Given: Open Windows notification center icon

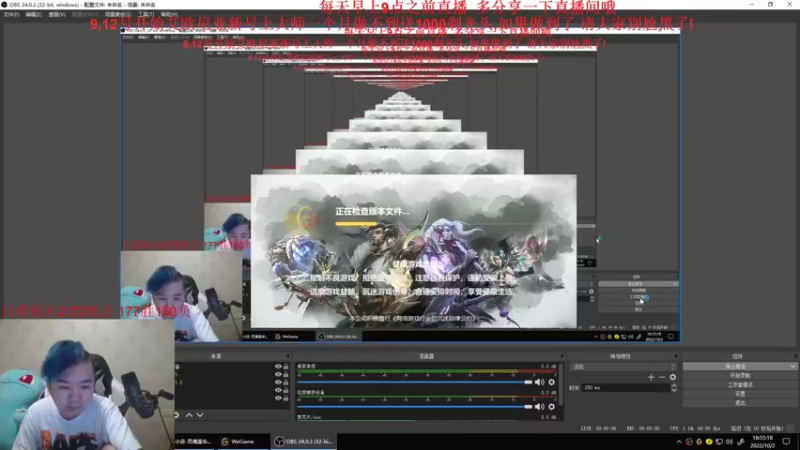Looking at the screenshot, I should [786, 442].
